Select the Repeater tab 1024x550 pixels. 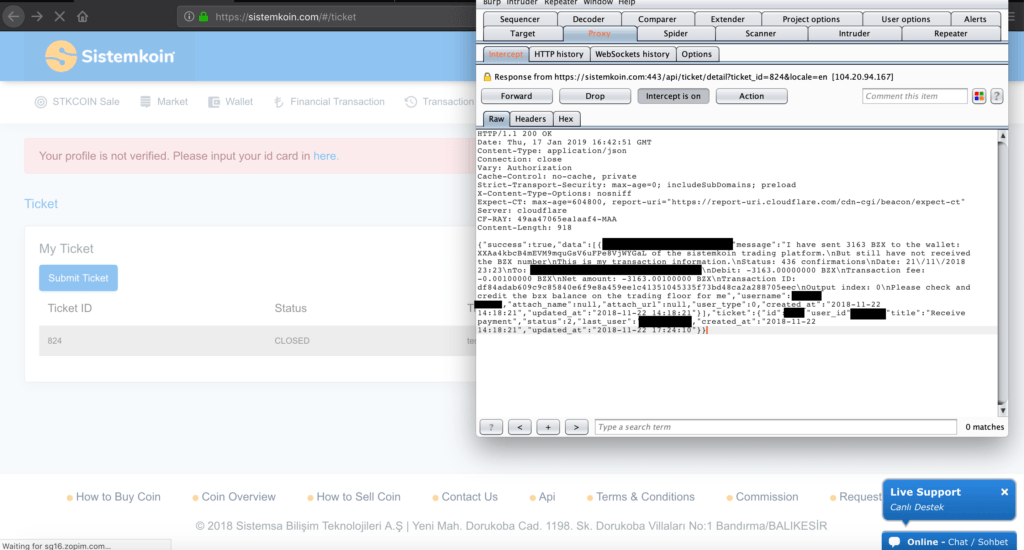pos(949,33)
